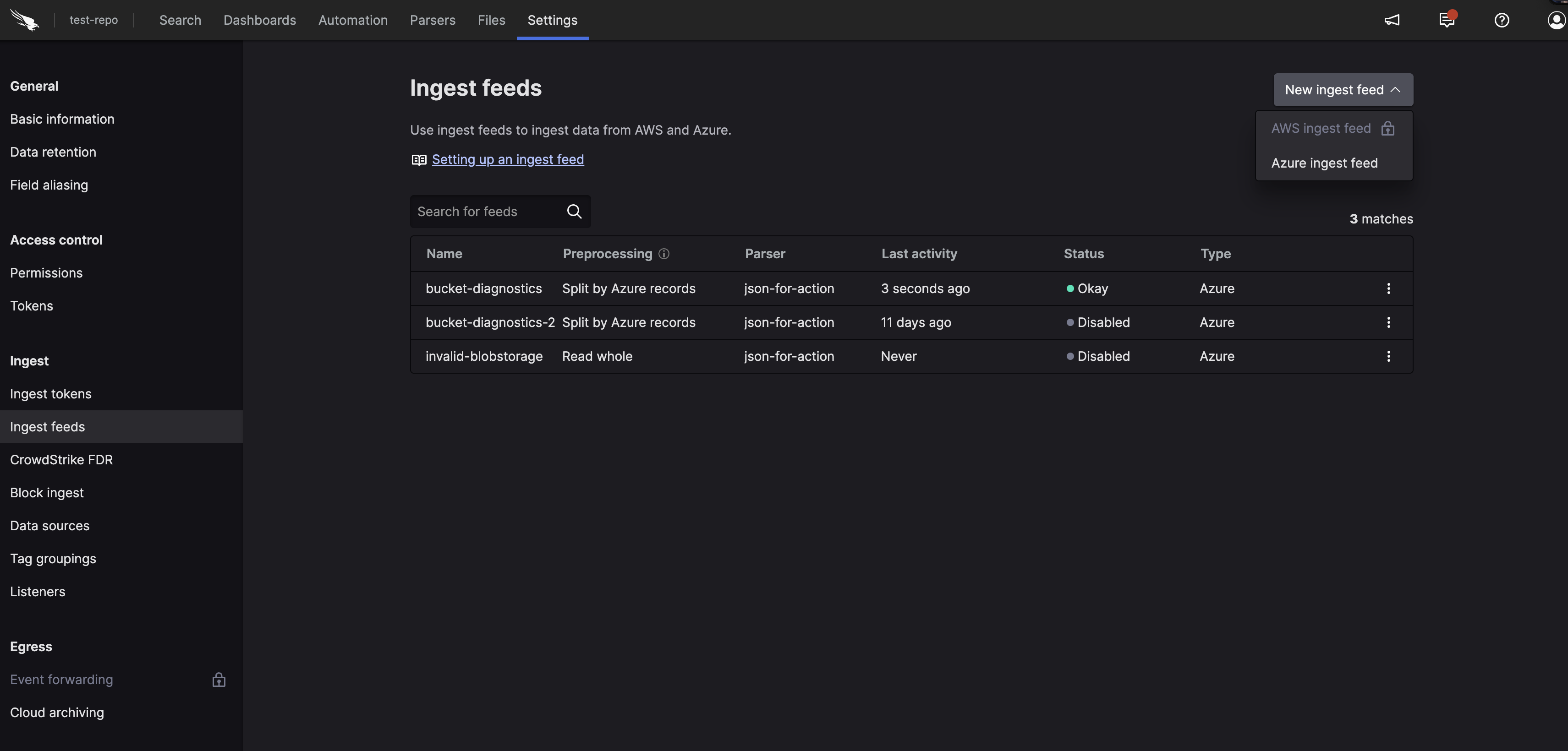Select Azure ingest feed from the dropdown
The image size is (1568, 751).
(x=1325, y=163)
